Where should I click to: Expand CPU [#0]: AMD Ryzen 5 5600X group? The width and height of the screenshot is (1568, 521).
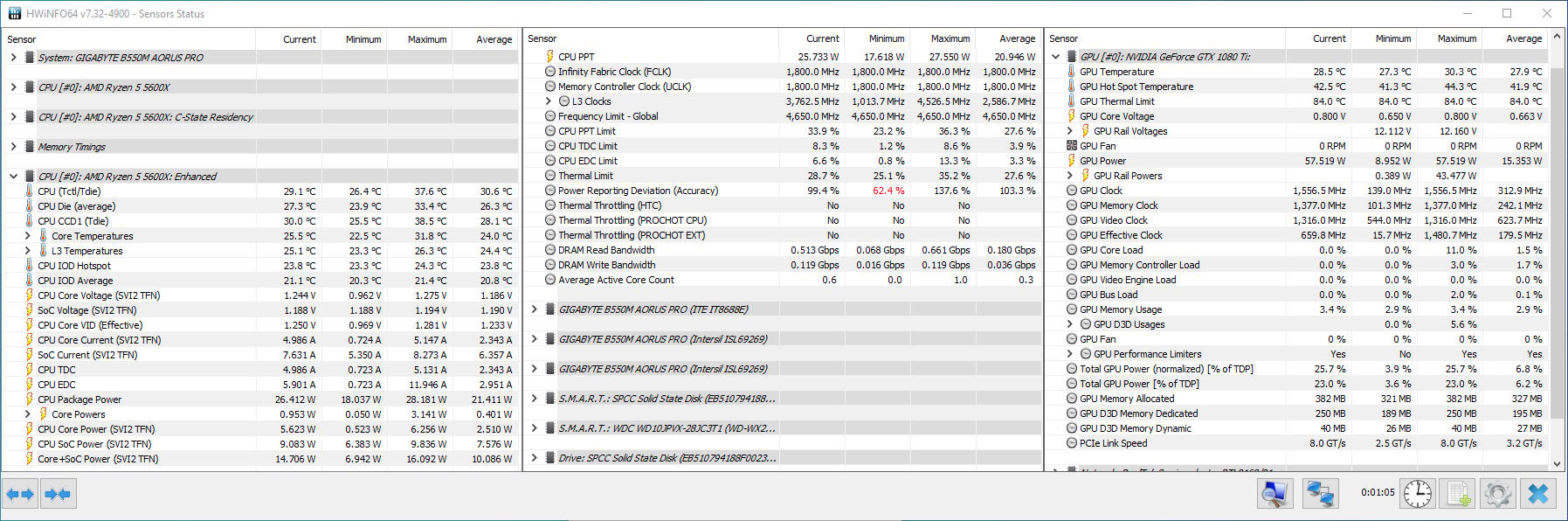[13, 87]
